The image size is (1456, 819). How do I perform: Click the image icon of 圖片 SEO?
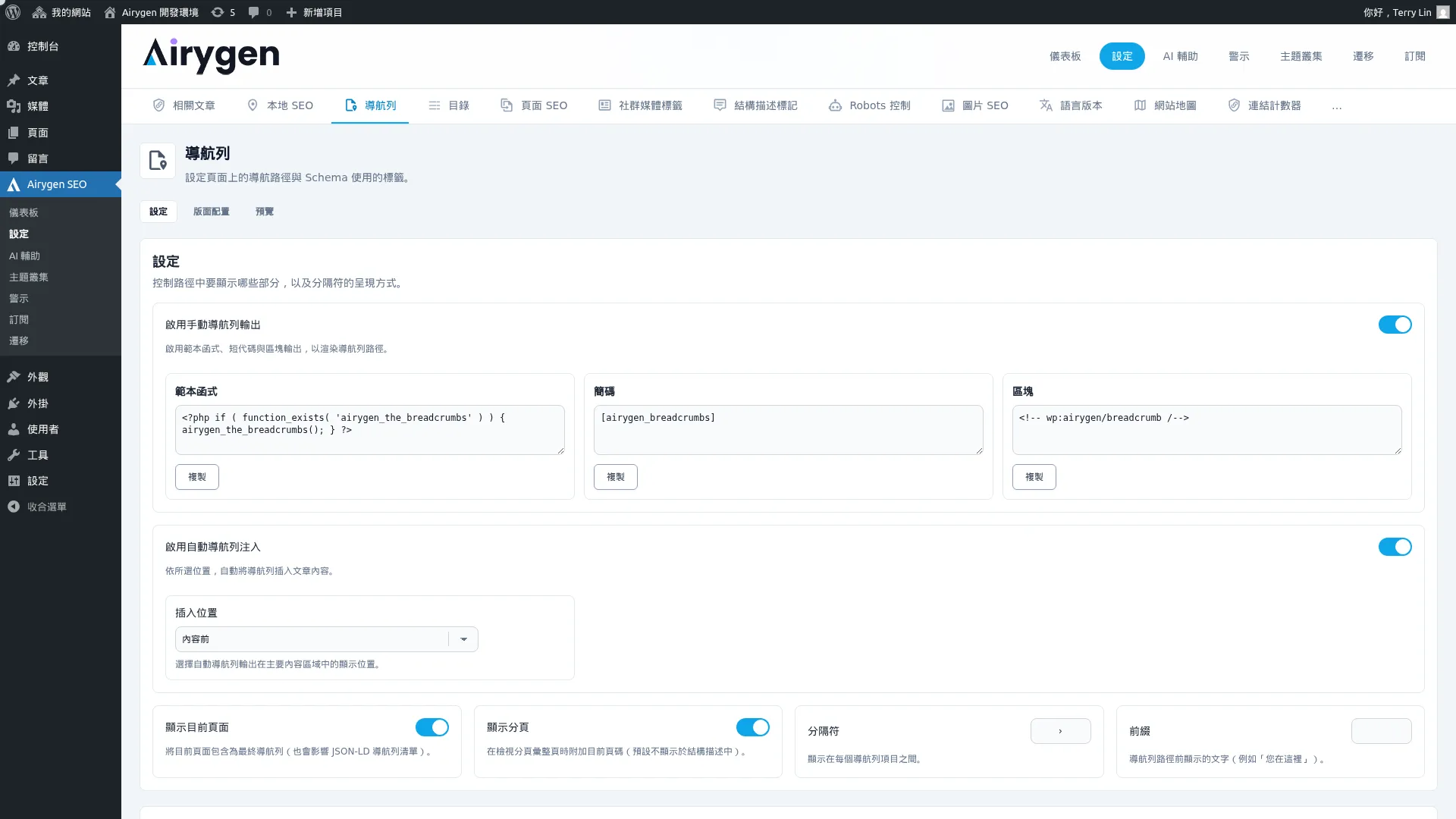pos(948,105)
